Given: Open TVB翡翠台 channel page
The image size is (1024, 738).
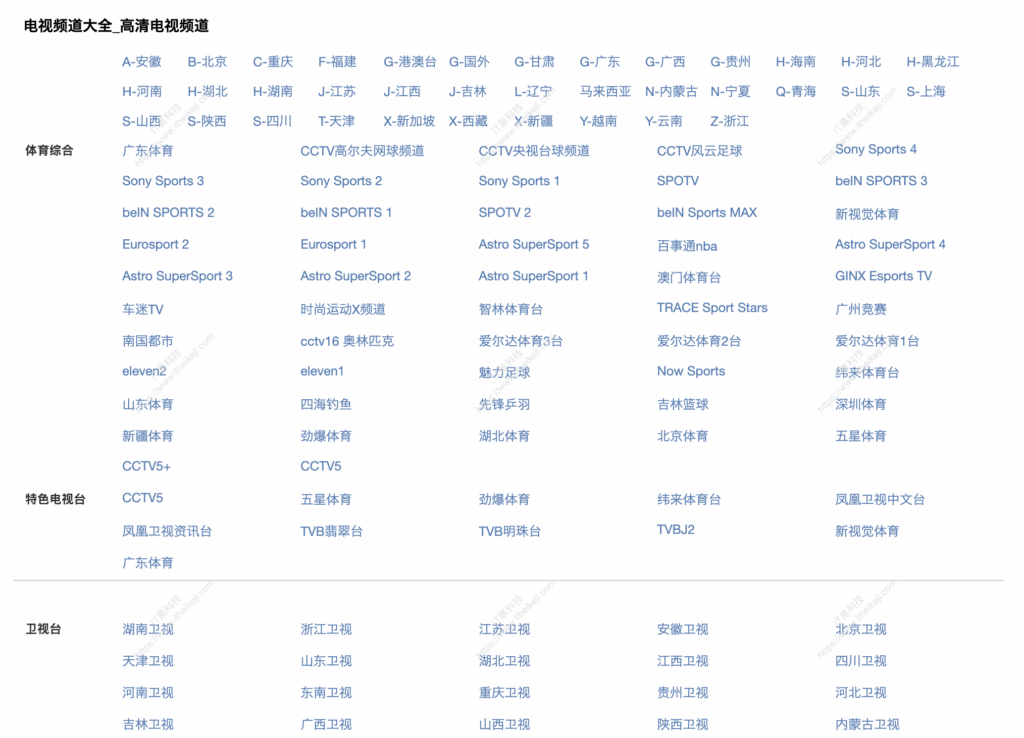Looking at the screenshot, I should [x=331, y=531].
